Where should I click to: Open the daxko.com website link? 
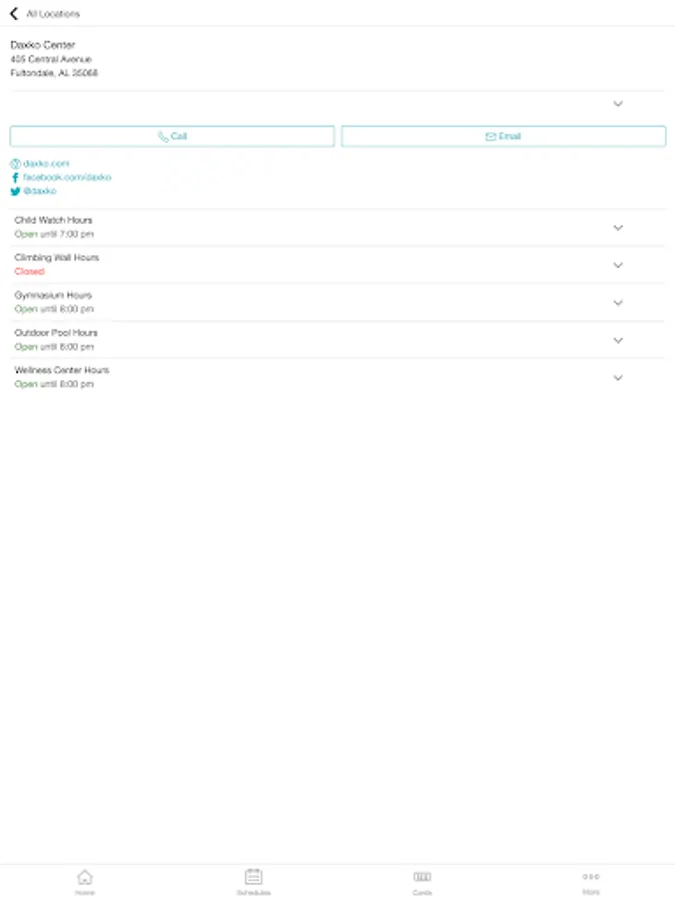click(x=46, y=164)
